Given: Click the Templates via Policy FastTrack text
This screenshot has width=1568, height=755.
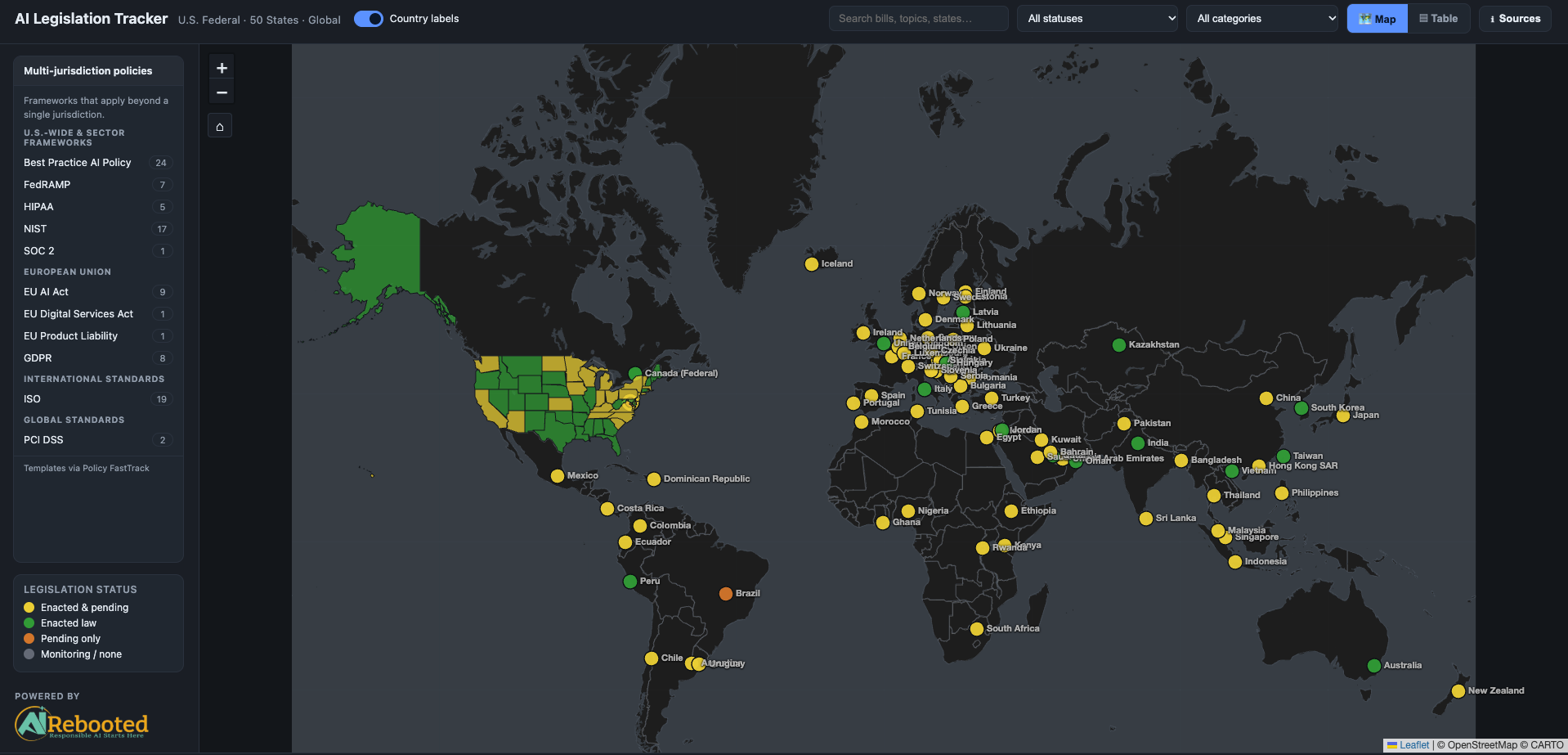Looking at the screenshot, I should coord(87,469).
